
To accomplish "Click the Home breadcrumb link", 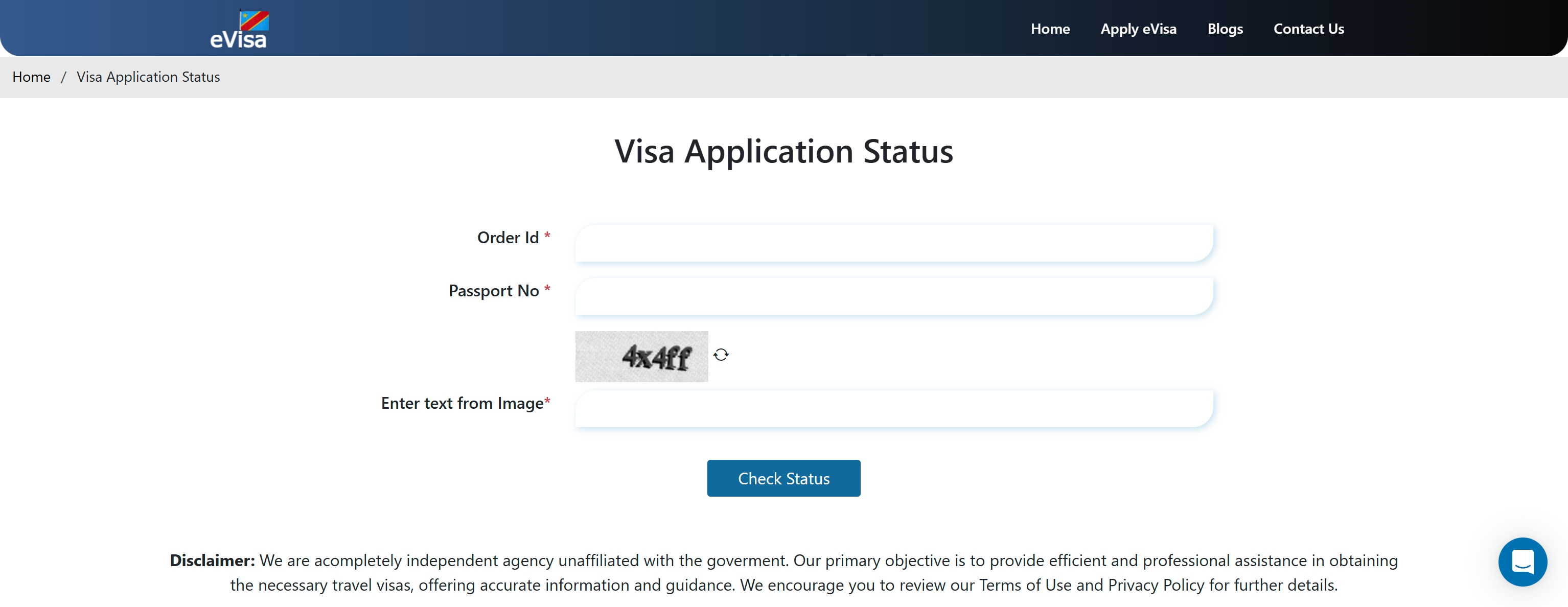I will (32, 77).
